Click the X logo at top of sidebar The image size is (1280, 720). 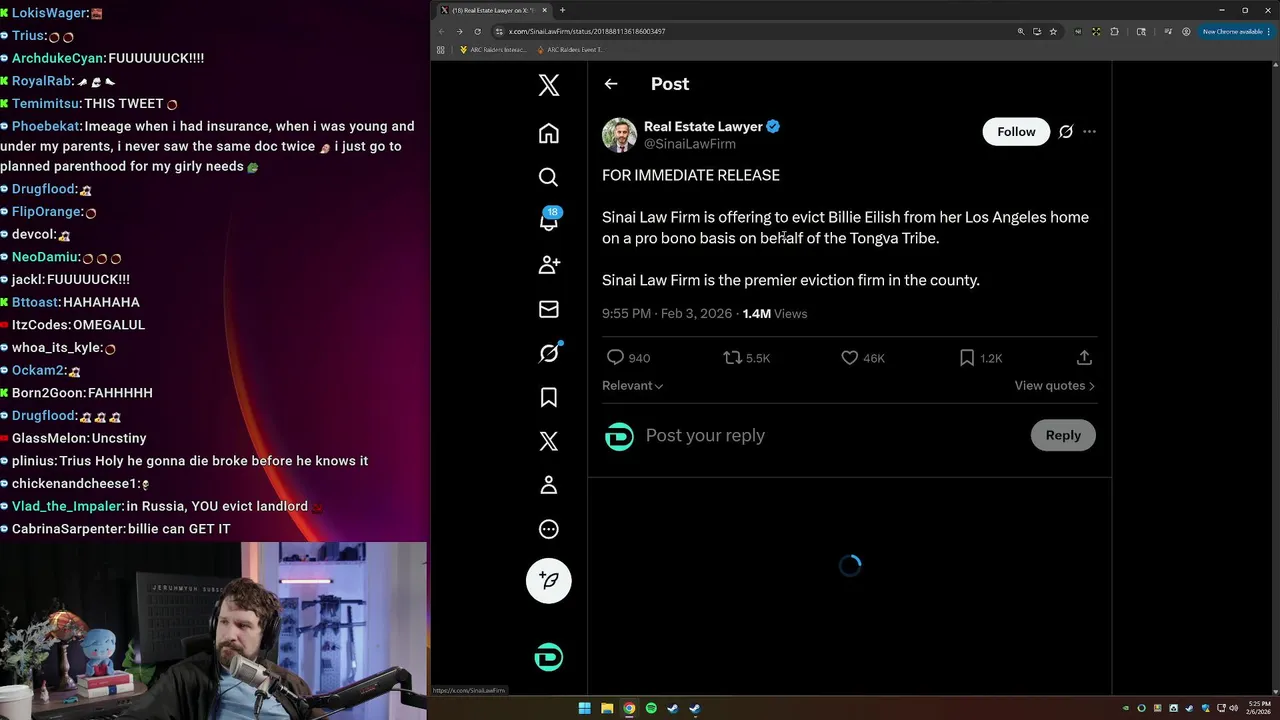tap(549, 85)
